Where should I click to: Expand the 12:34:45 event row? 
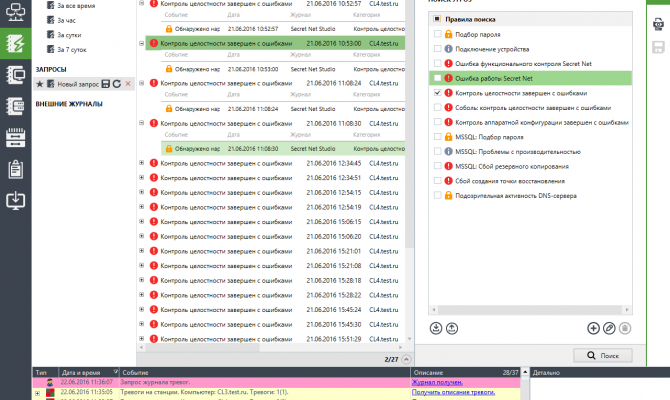click(141, 162)
